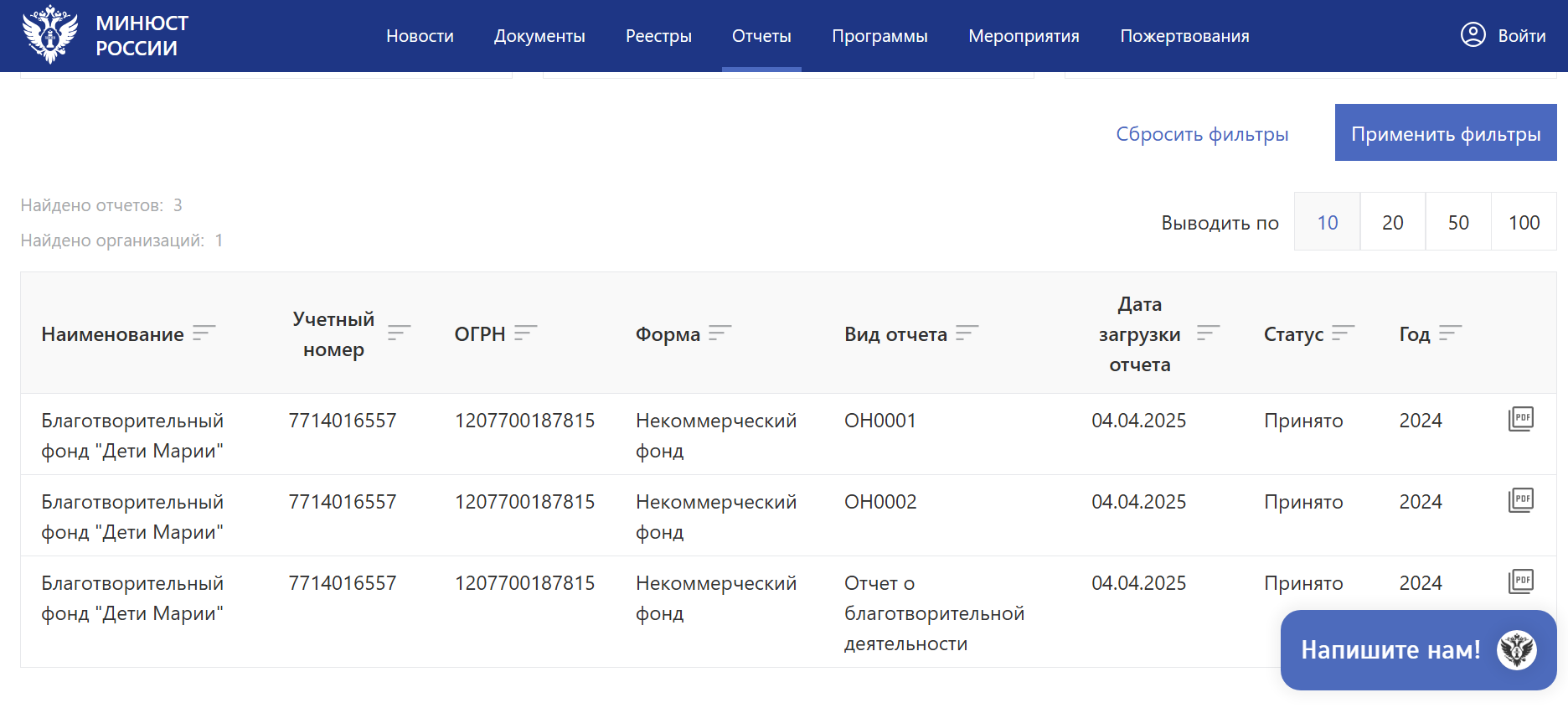Show 20 results per page
Screen dimensions: 1568x708
click(1392, 222)
